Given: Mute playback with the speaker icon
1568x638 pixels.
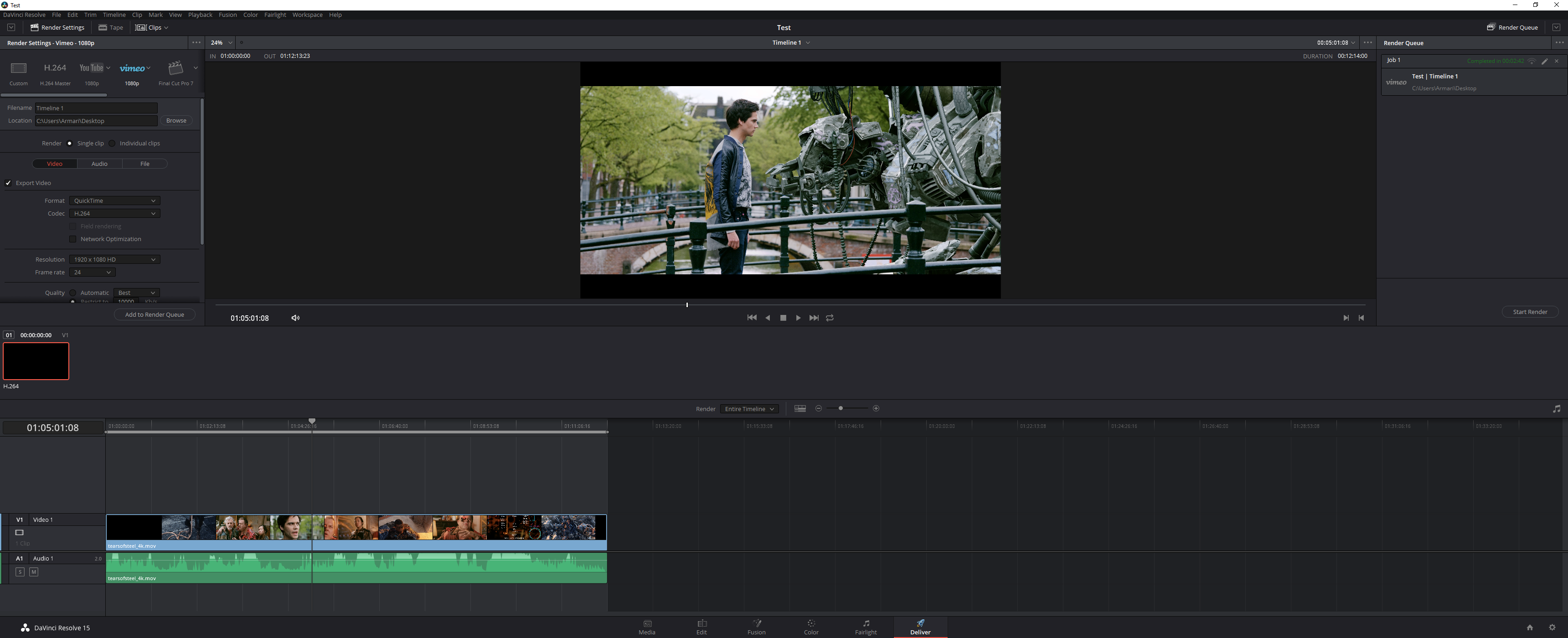Looking at the screenshot, I should coord(295,318).
